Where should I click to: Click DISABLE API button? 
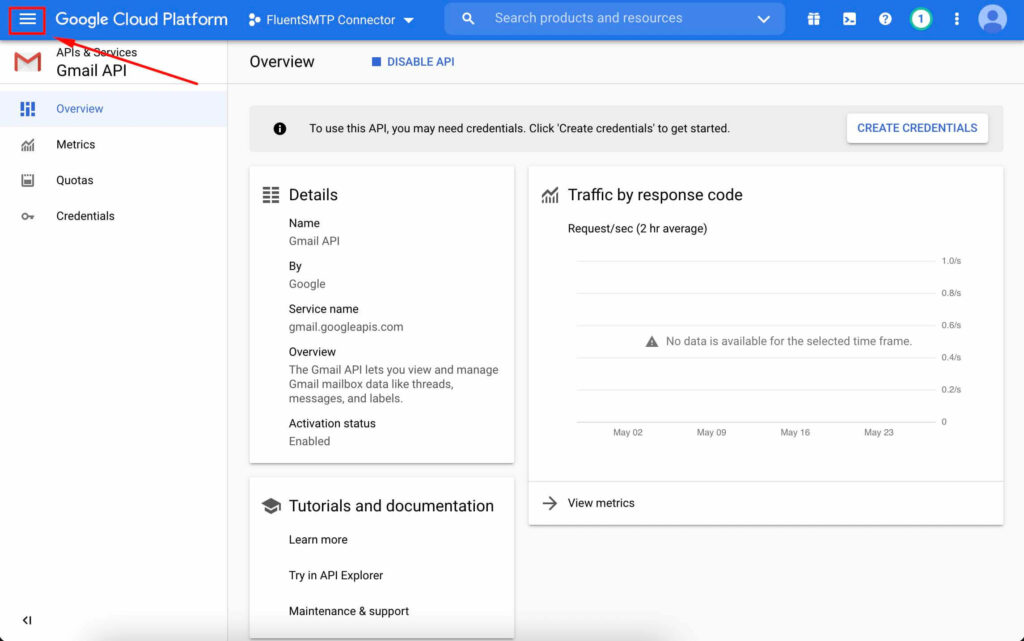413,62
